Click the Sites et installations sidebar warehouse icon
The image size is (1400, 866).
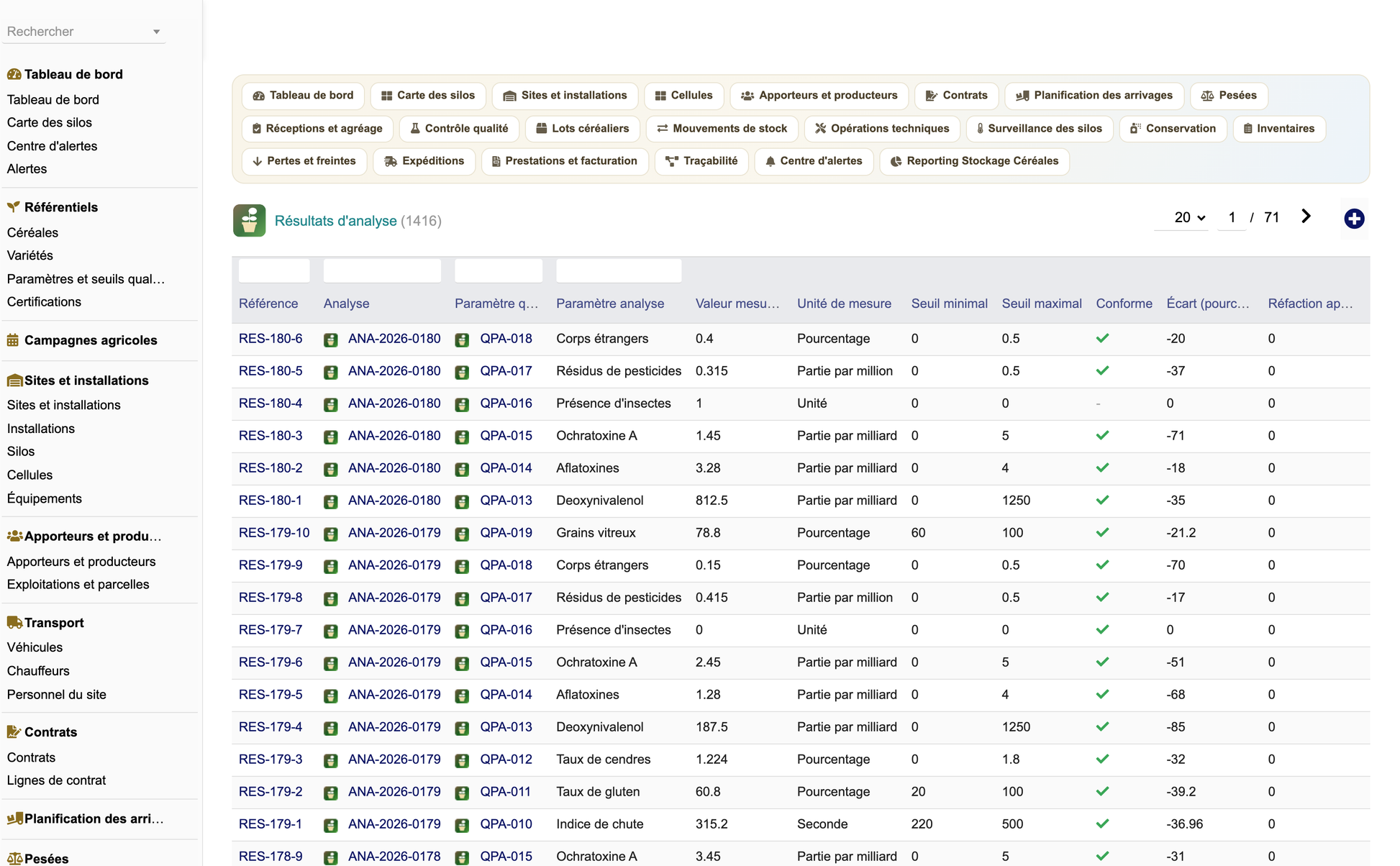pyautogui.click(x=14, y=380)
